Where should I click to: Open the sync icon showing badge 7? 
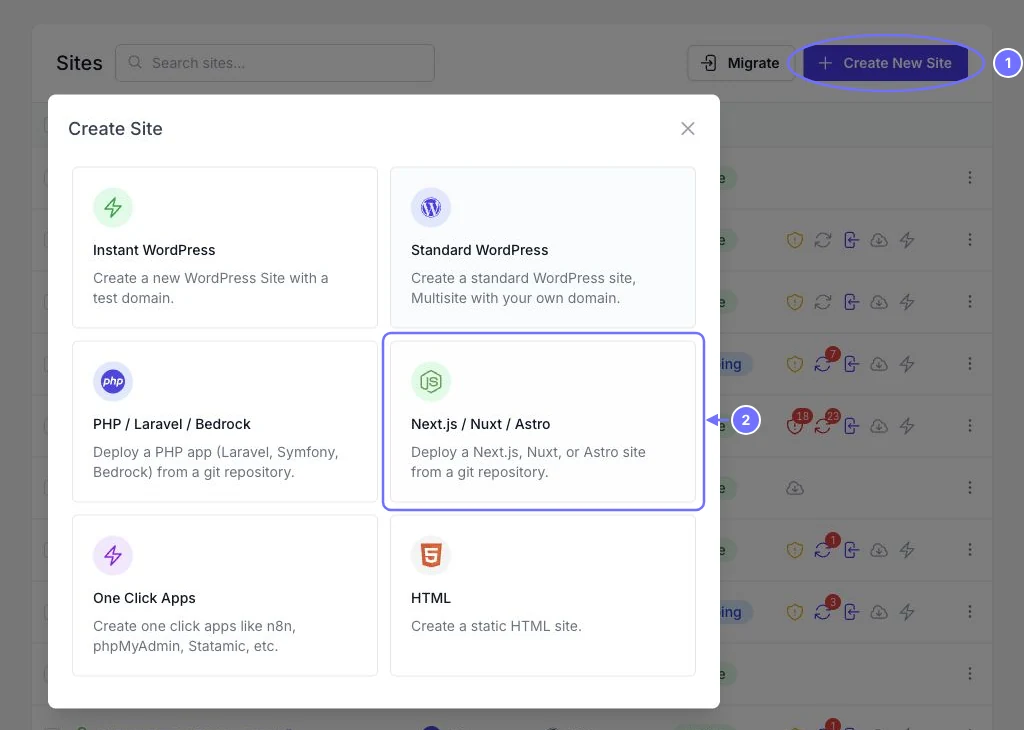(x=823, y=364)
